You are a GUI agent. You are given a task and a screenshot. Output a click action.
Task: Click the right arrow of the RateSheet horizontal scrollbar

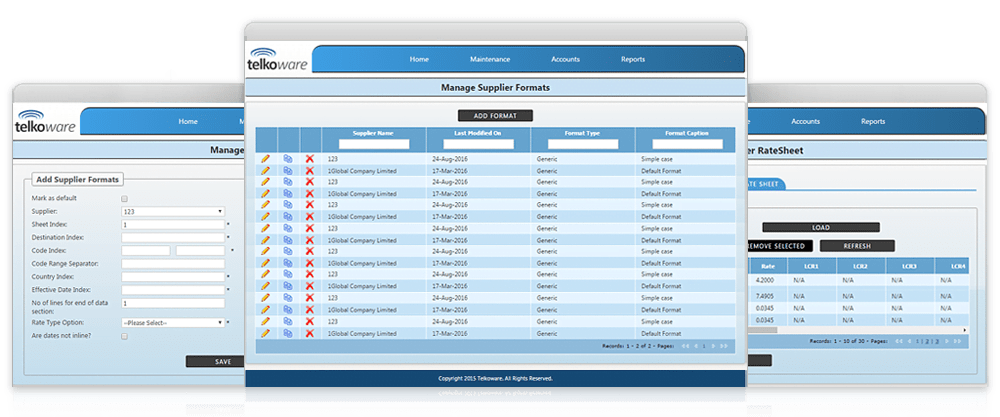[x=964, y=330]
